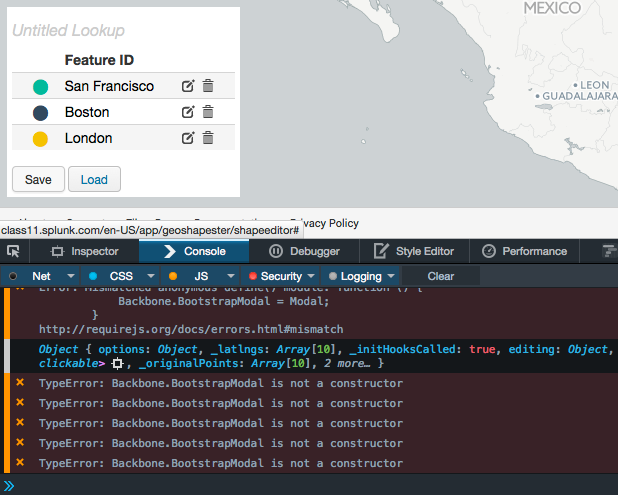Image resolution: width=618 pixels, height=495 pixels.
Task: Edit the San Francisco feature
Action: click(x=187, y=87)
